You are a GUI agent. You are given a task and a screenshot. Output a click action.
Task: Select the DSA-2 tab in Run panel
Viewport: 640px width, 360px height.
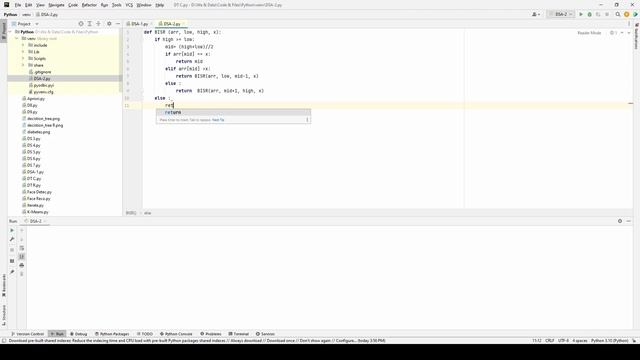tap(36, 221)
